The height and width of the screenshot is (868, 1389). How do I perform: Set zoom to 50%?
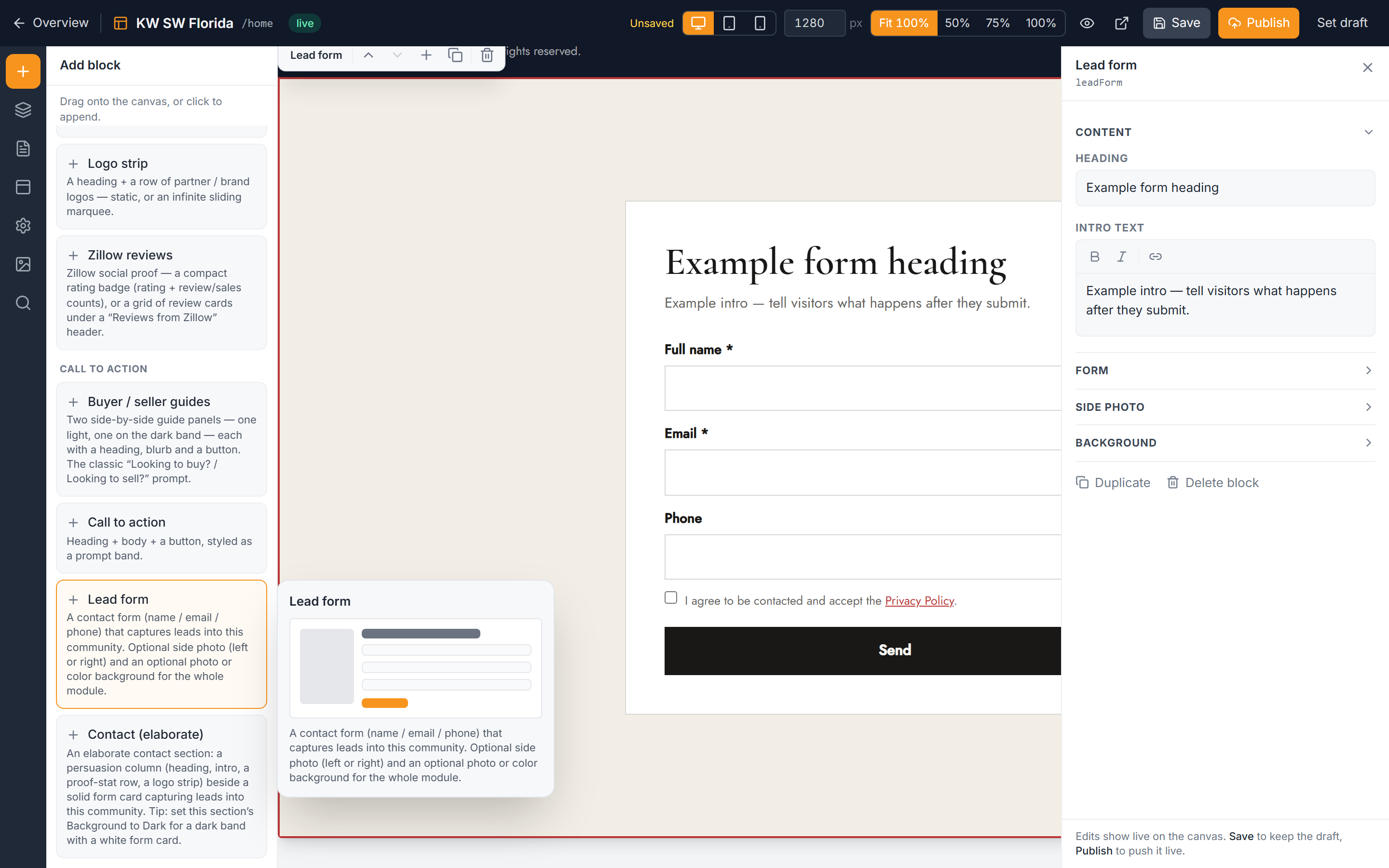(x=957, y=23)
